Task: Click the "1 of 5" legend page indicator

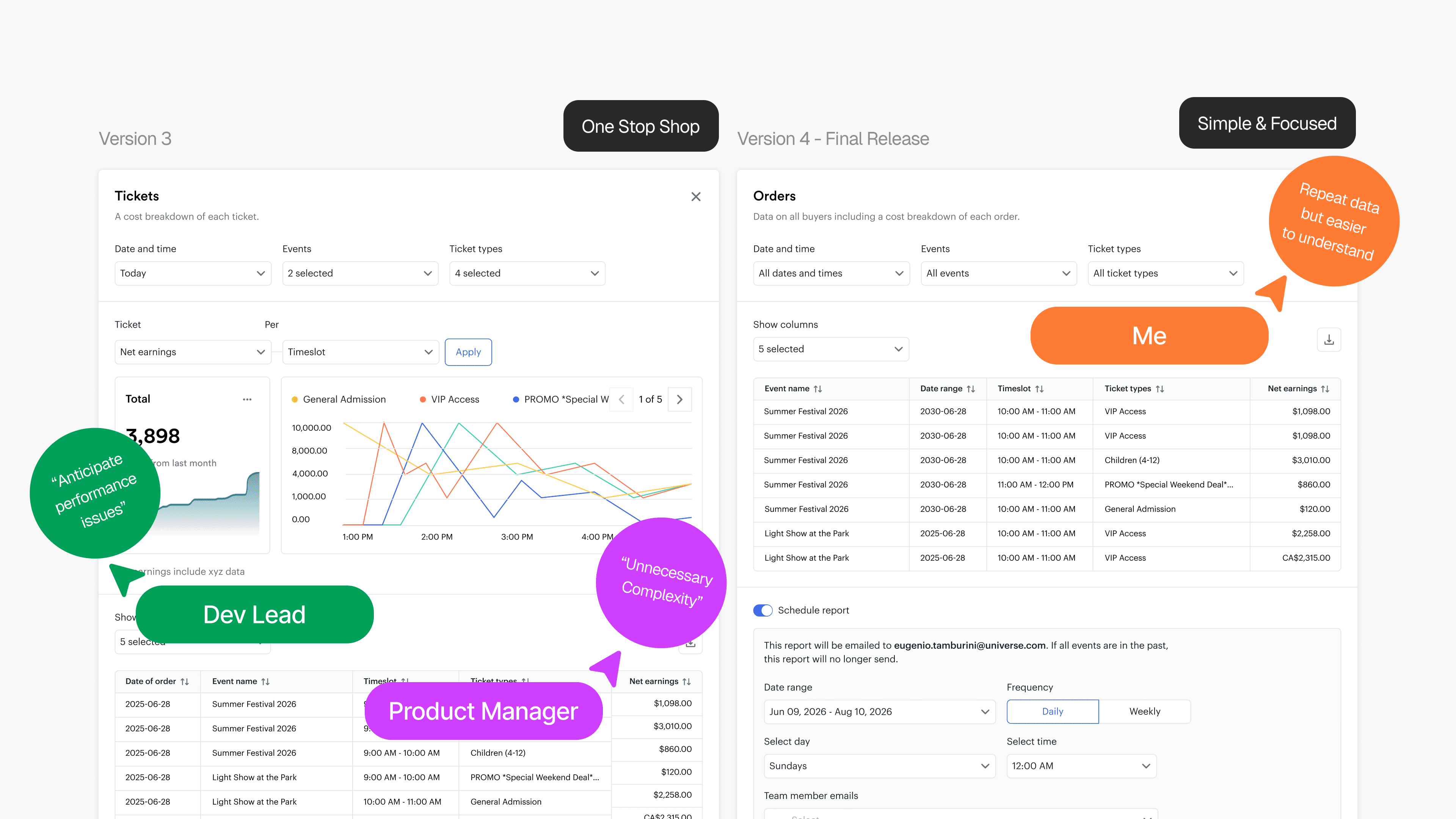Action: 650,399
